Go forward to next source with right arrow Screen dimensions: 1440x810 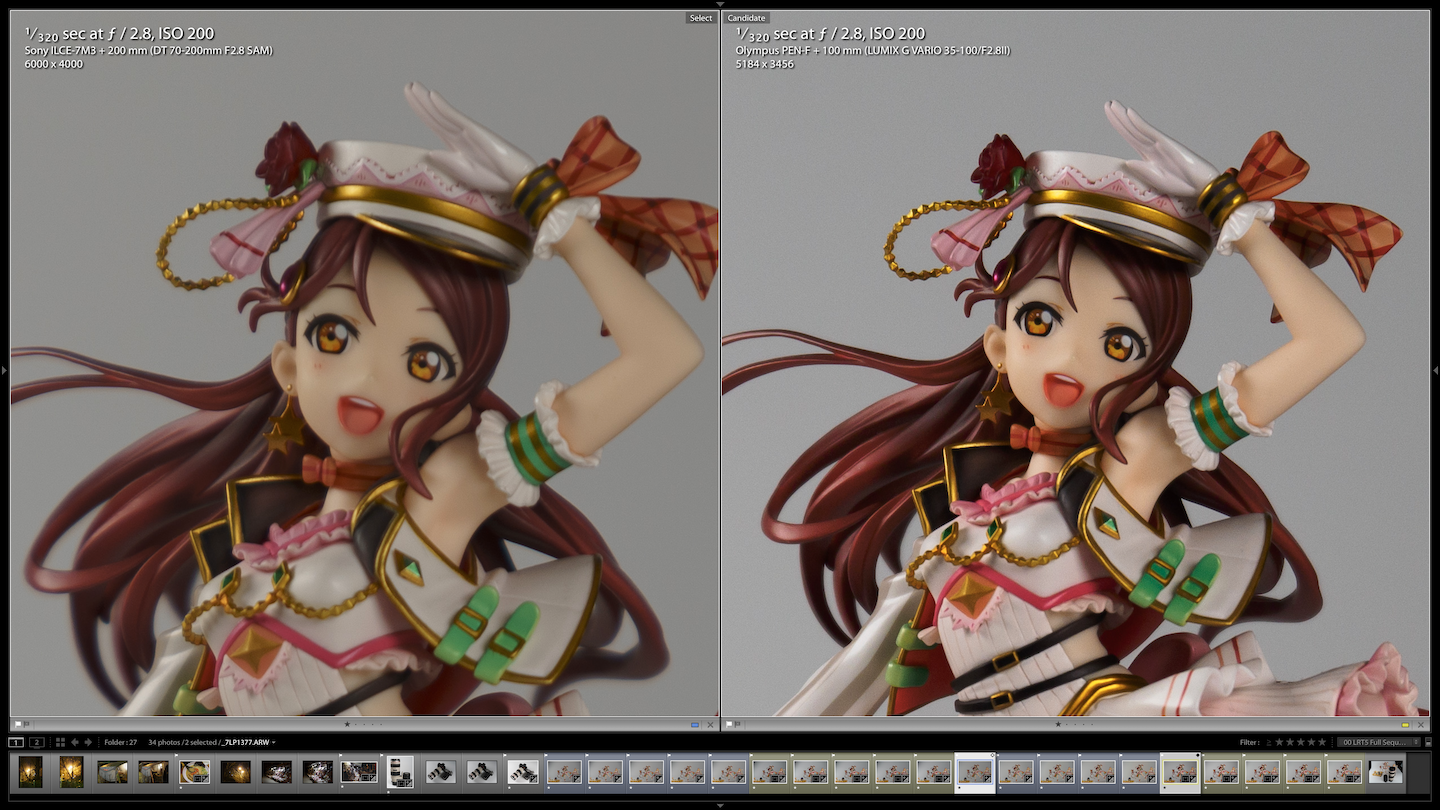click(88, 742)
